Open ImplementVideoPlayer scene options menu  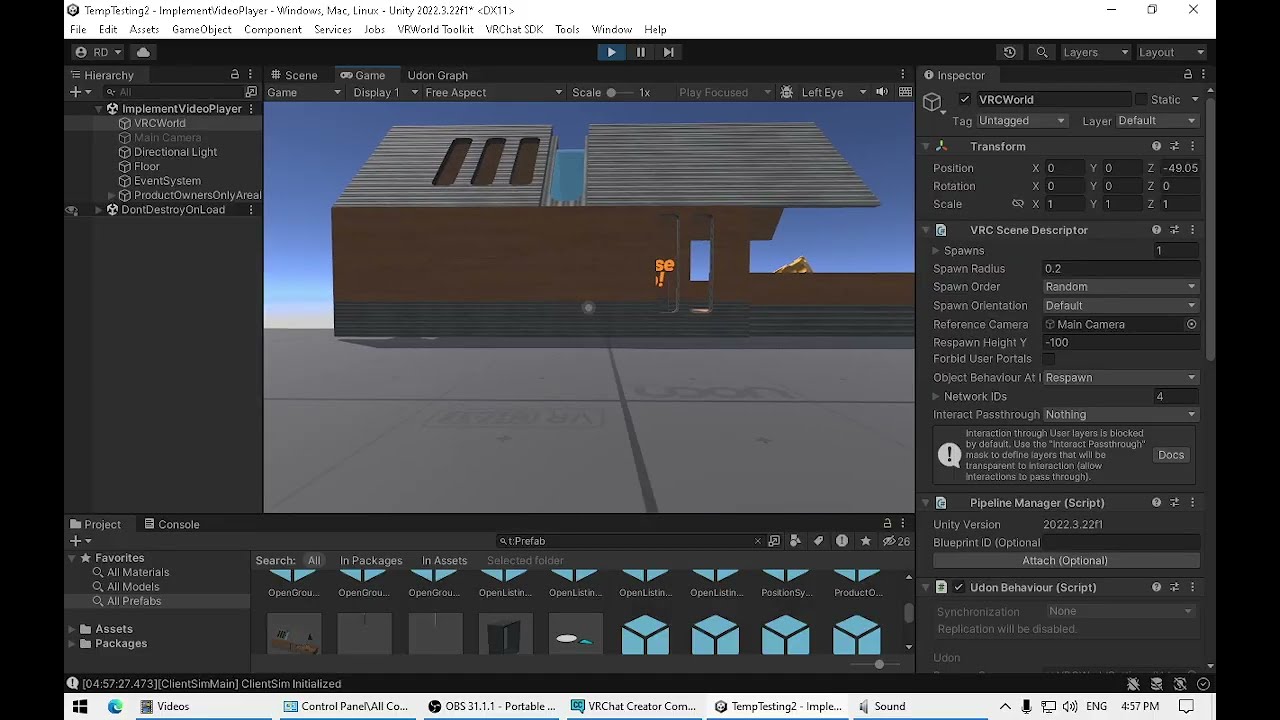pyautogui.click(x=251, y=109)
